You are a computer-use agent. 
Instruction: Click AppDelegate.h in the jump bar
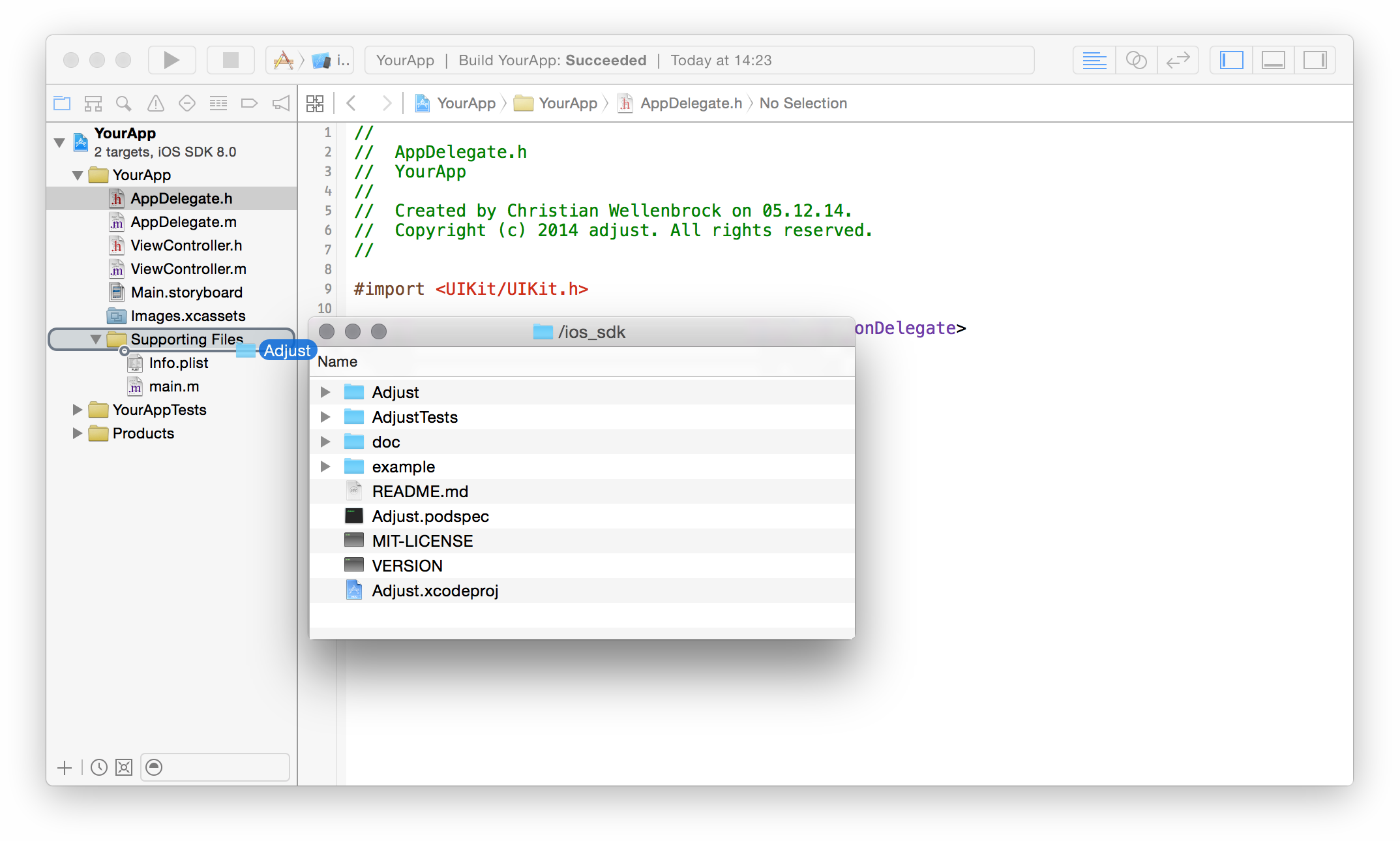[x=690, y=103]
